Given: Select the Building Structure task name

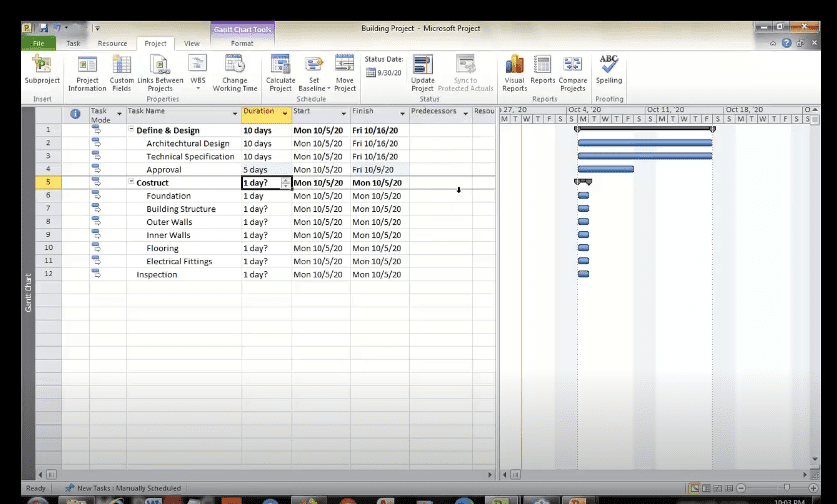Looking at the screenshot, I should pyautogui.click(x=181, y=209).
